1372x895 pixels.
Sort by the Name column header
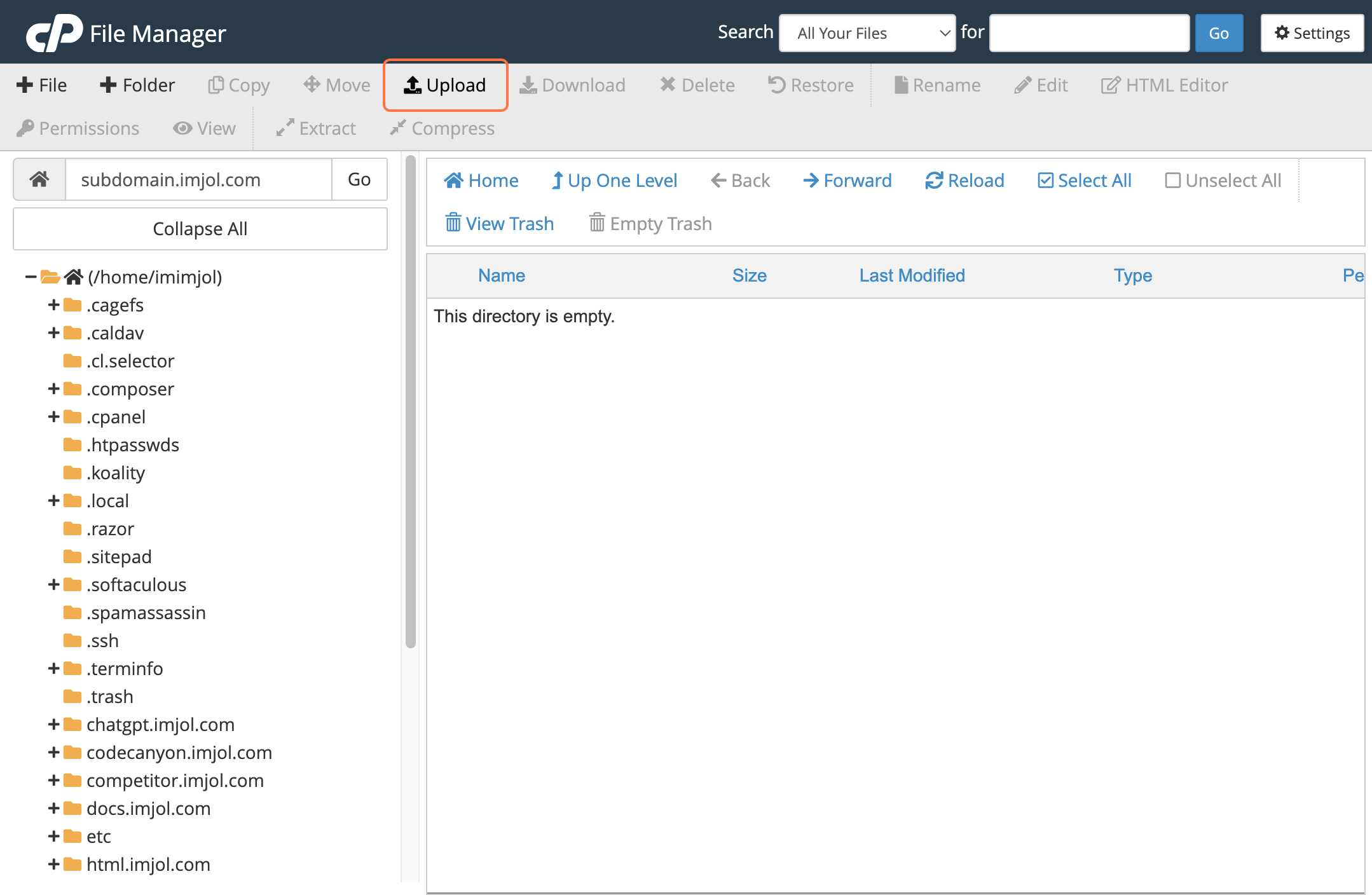502,276
